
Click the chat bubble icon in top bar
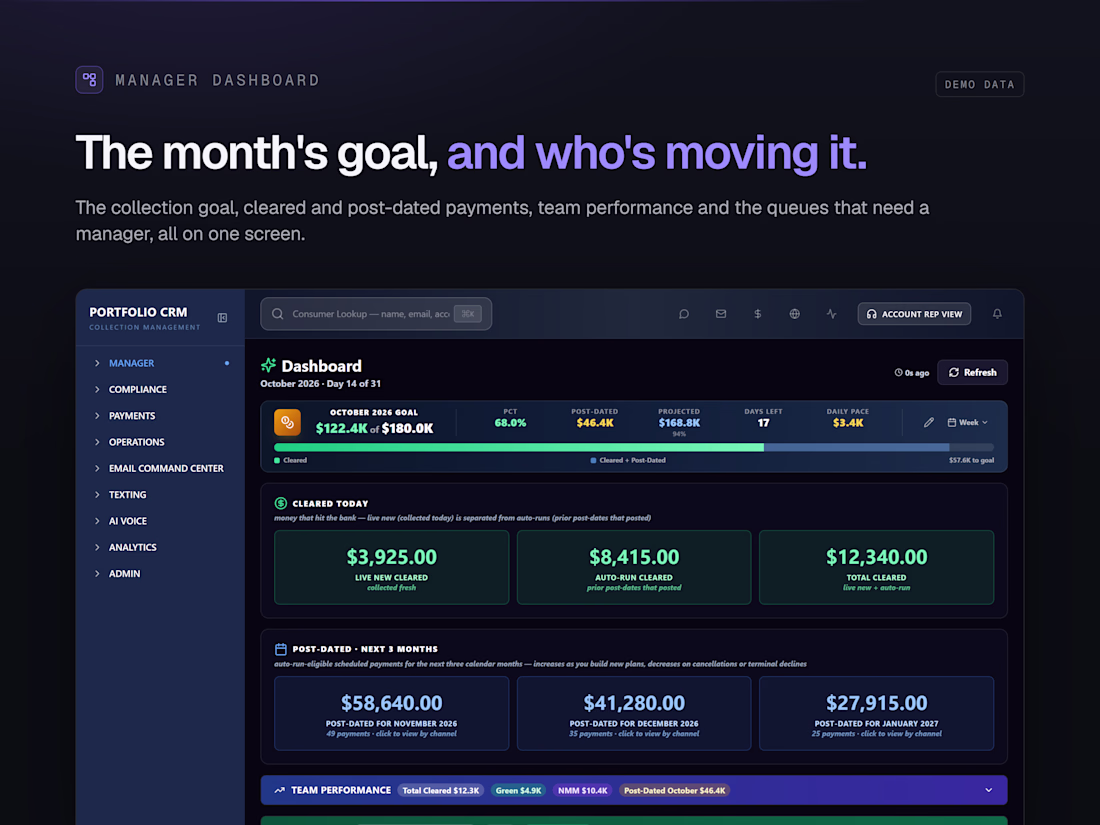coord(683,314)
